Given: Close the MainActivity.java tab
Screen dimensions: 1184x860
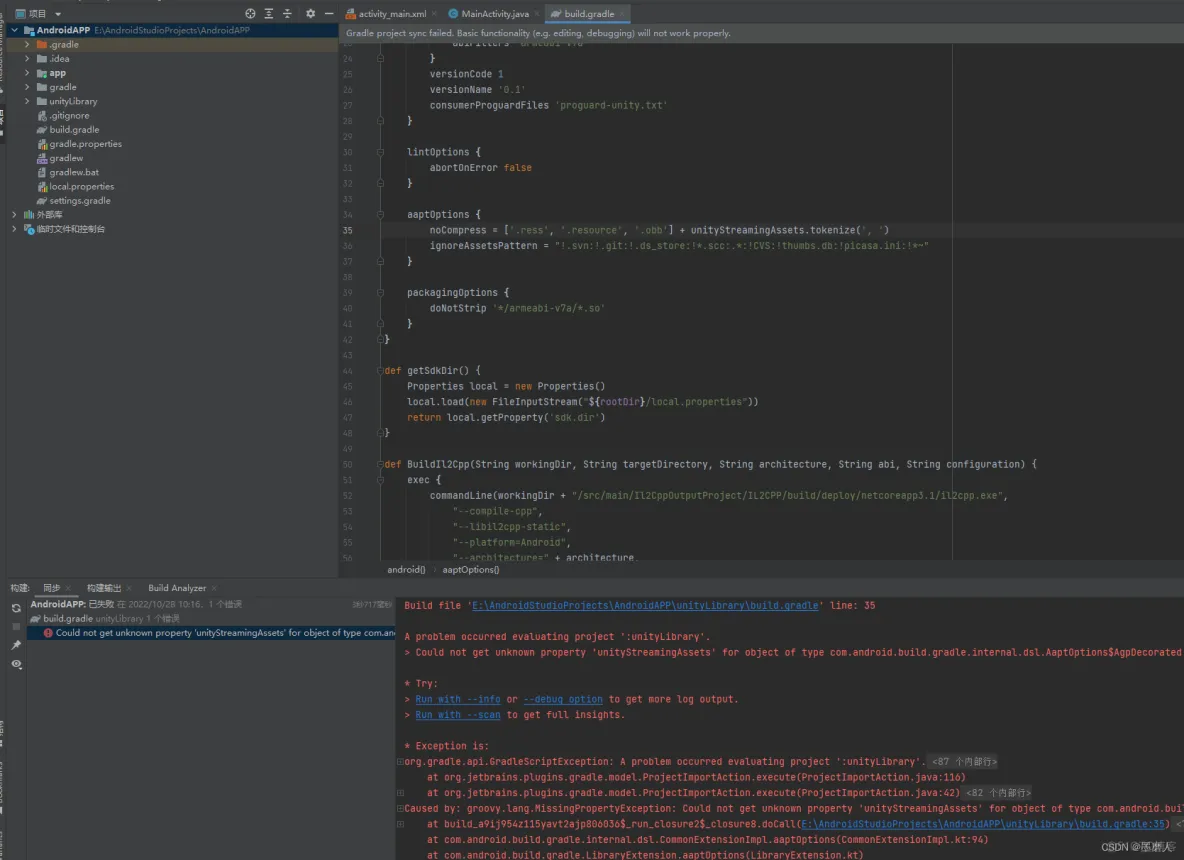Looking at the screenshot, I should [x=537, y=14].
